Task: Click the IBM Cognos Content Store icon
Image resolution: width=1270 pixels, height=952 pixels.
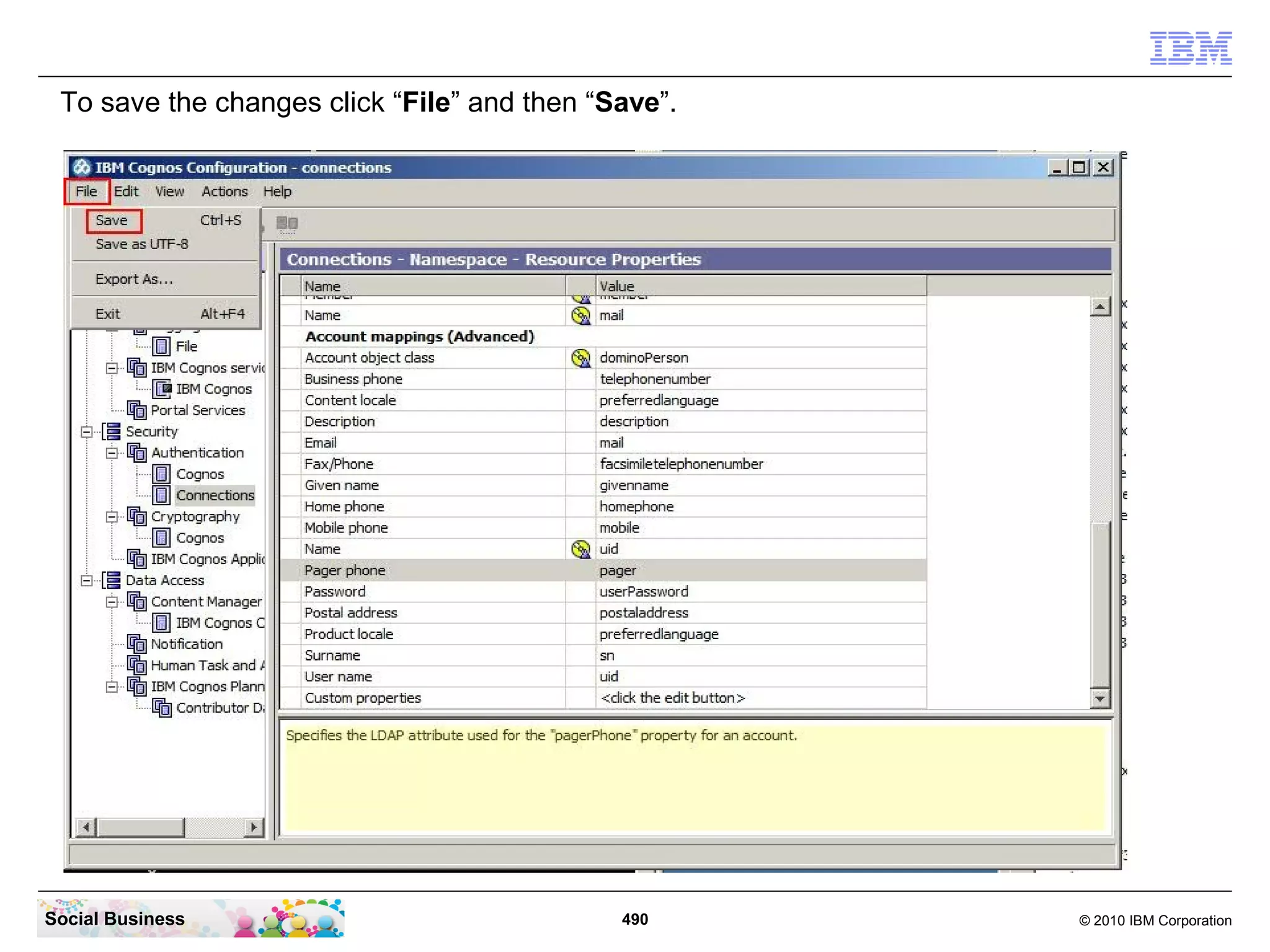Action: point(161,623)
